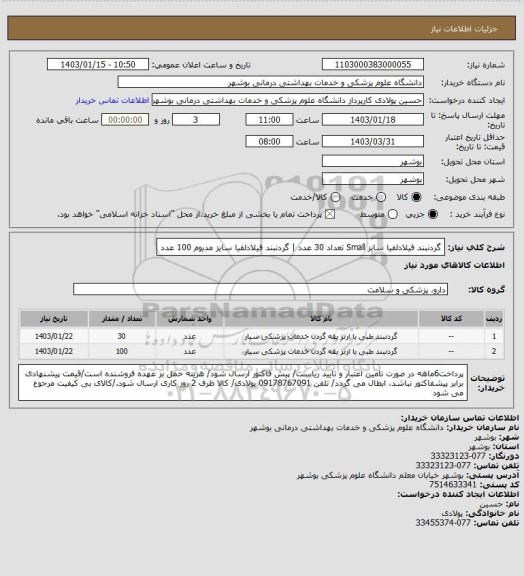The height and width of the screenshot is (576, 524).
Task: Select the جزیی purchase type radio
Action: tap(433, 214)
